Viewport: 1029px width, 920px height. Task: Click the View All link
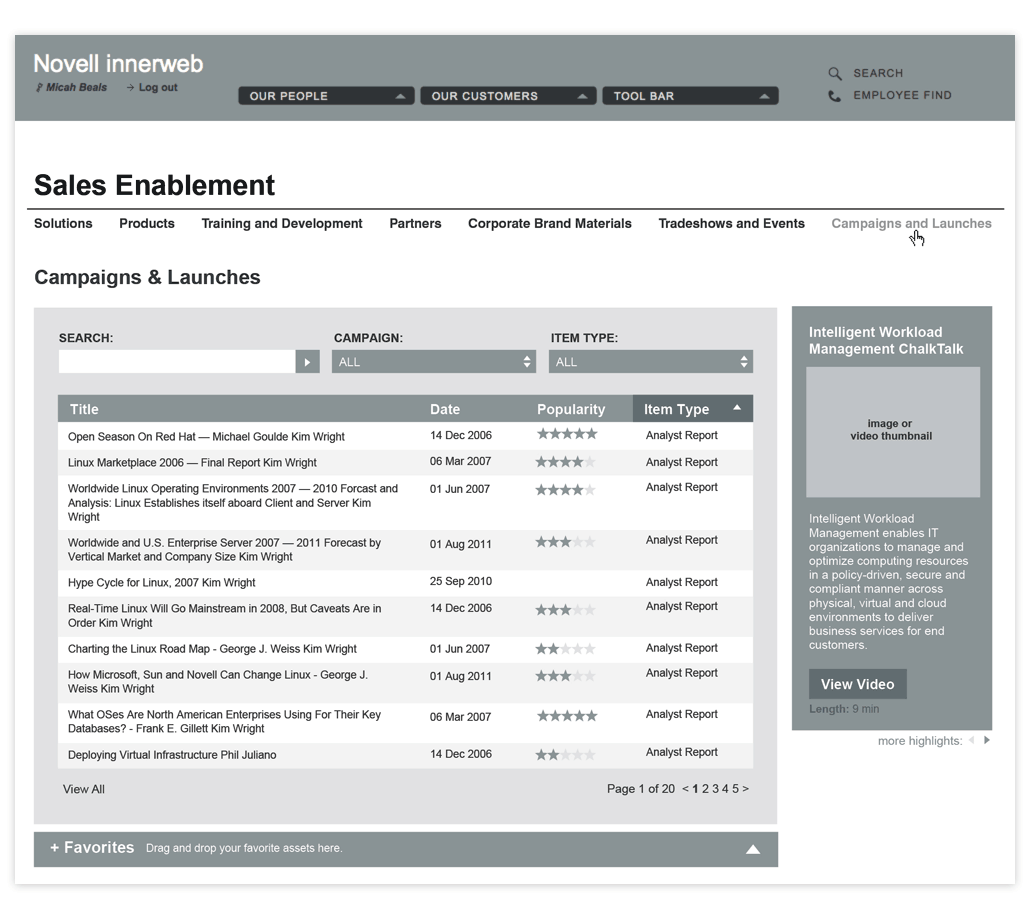click(83, 789)
